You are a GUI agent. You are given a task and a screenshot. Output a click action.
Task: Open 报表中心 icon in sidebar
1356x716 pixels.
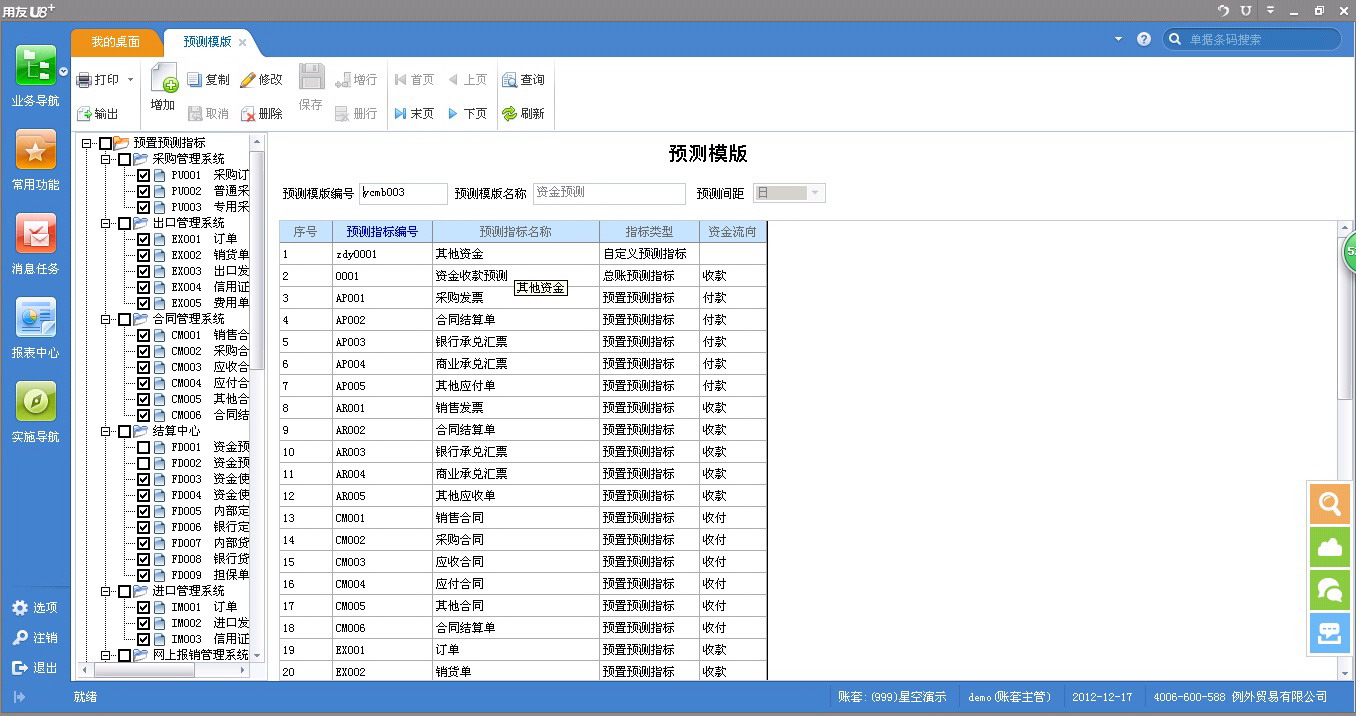click(35, 318)
